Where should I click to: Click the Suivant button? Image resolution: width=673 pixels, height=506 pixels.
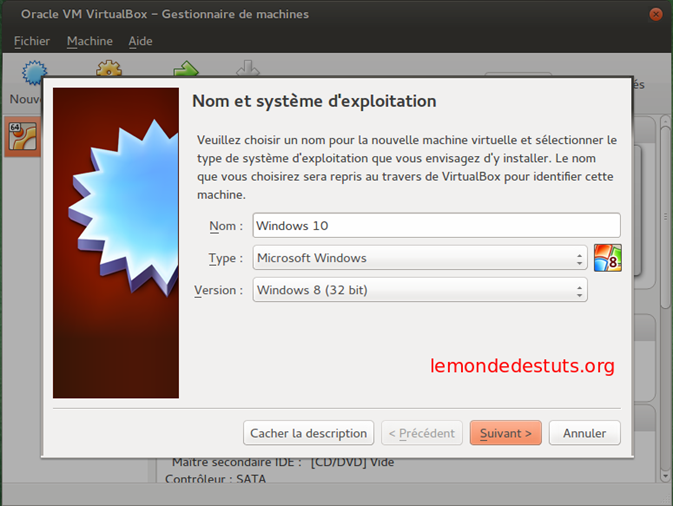point(505,433)
